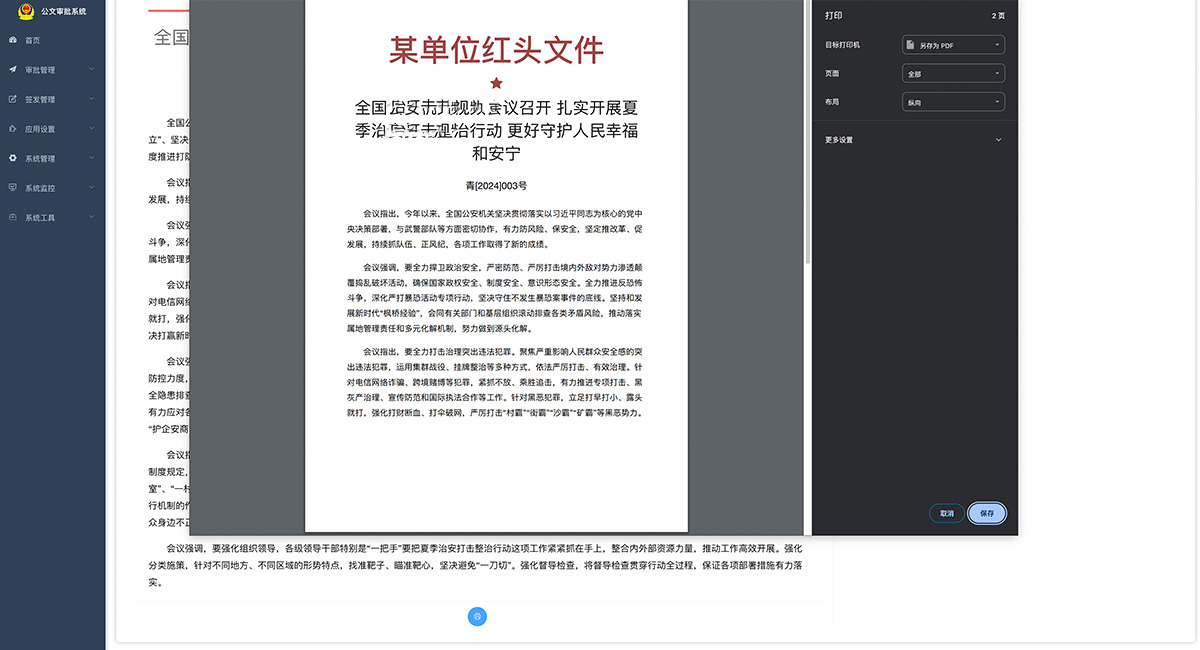Click the print preview page

point(496,300)
